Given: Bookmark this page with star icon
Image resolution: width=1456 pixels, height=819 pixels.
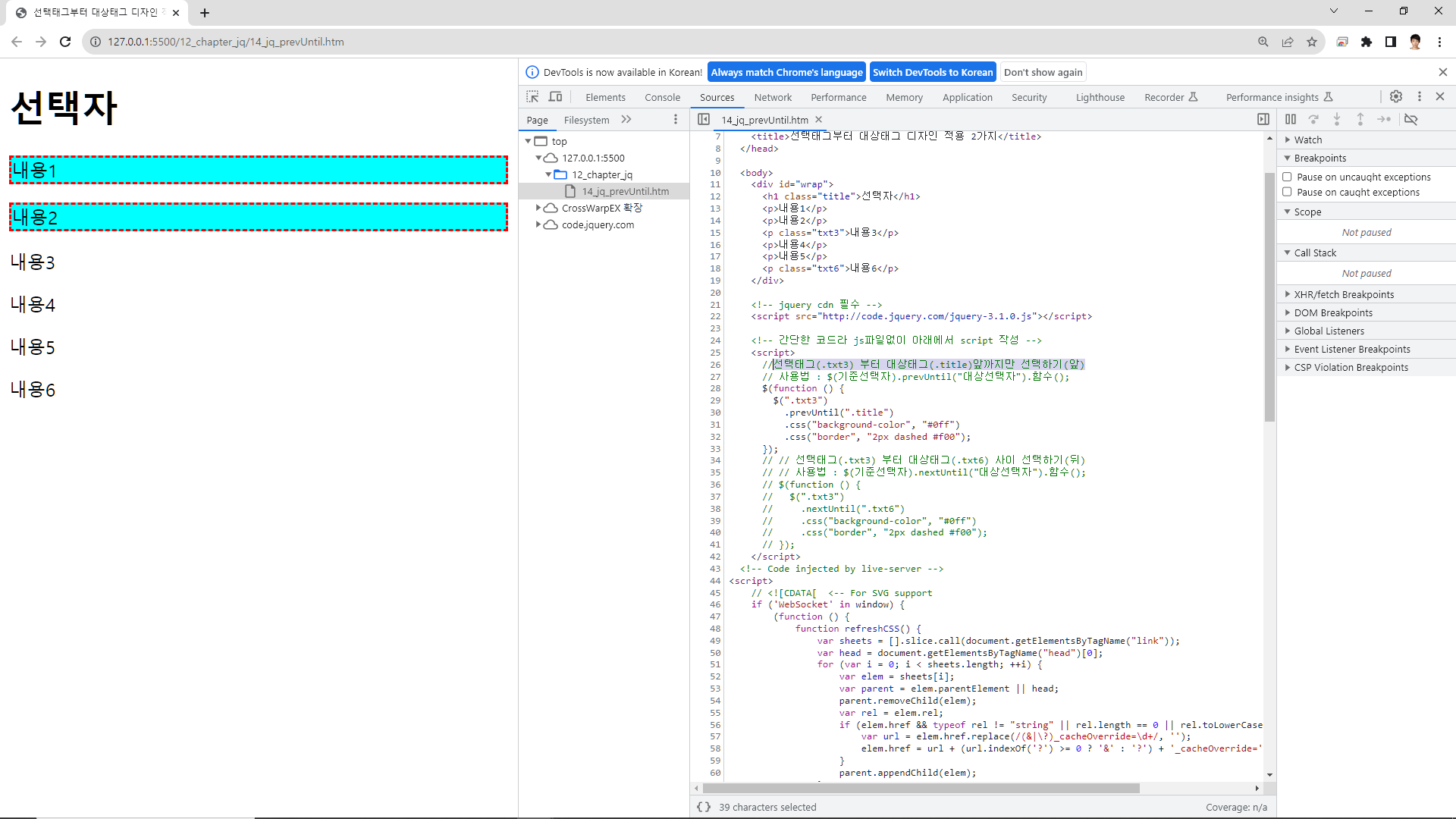Looking at the screenshot, I should [x=1312, y=42].
